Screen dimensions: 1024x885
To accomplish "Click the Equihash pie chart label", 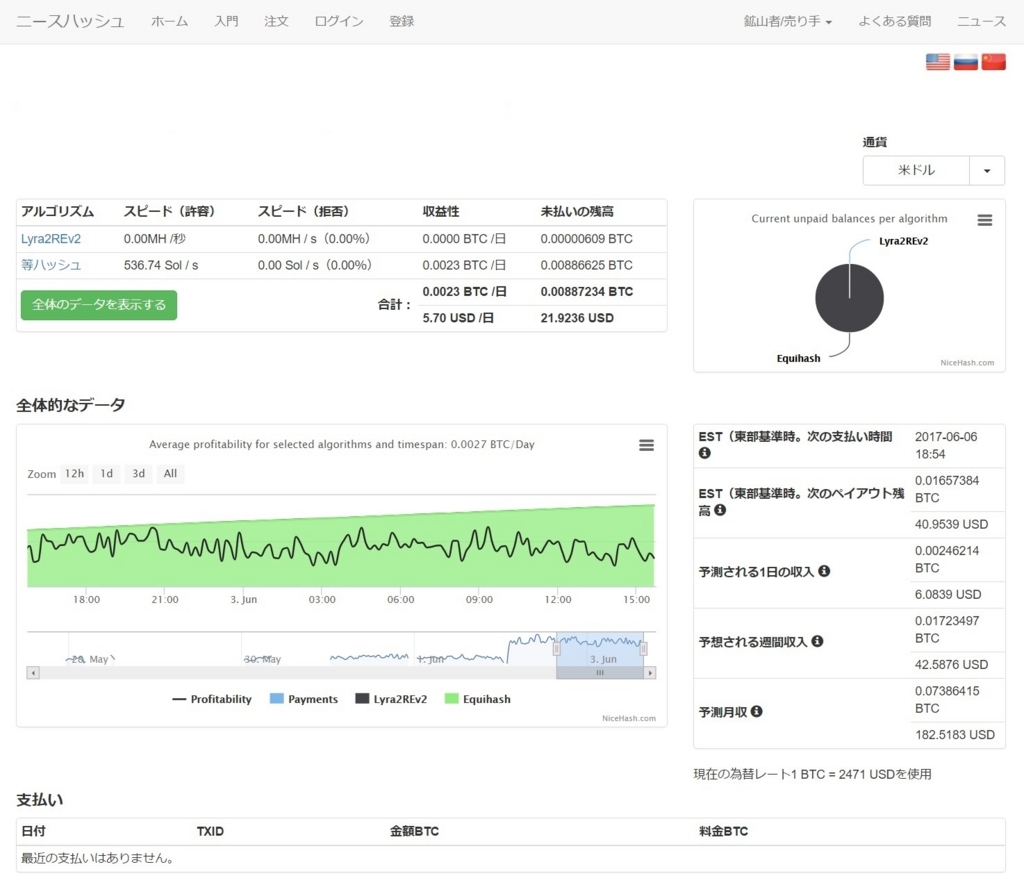I will [798, 359].
